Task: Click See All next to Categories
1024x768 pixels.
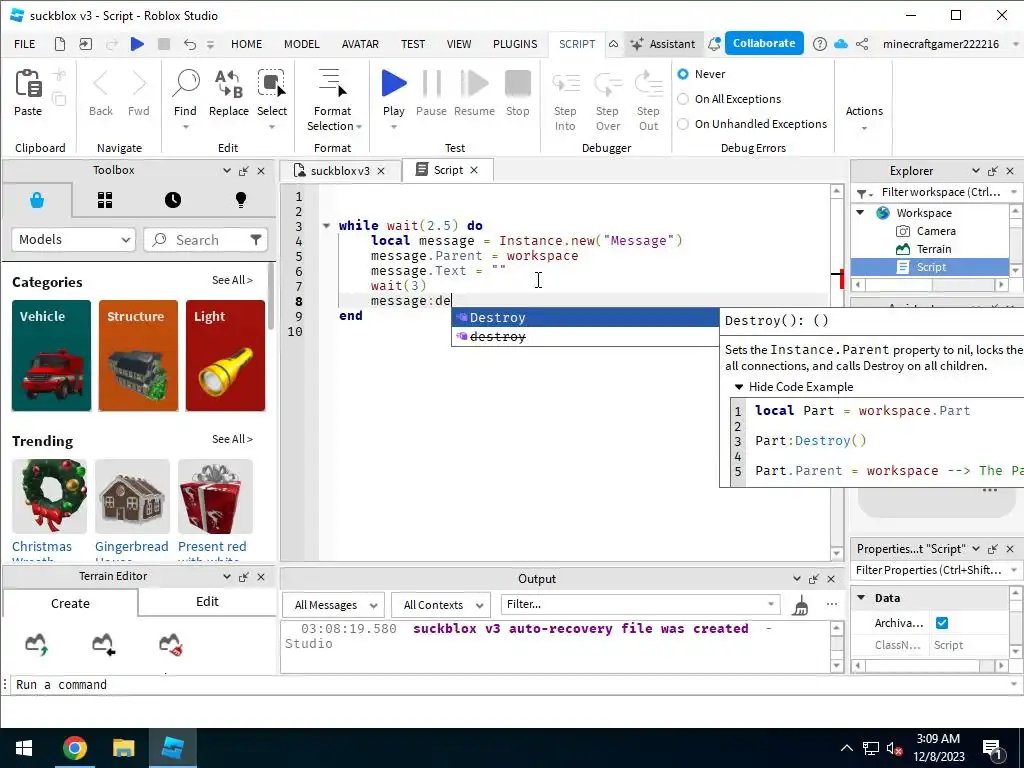Action: click(232, 280)
